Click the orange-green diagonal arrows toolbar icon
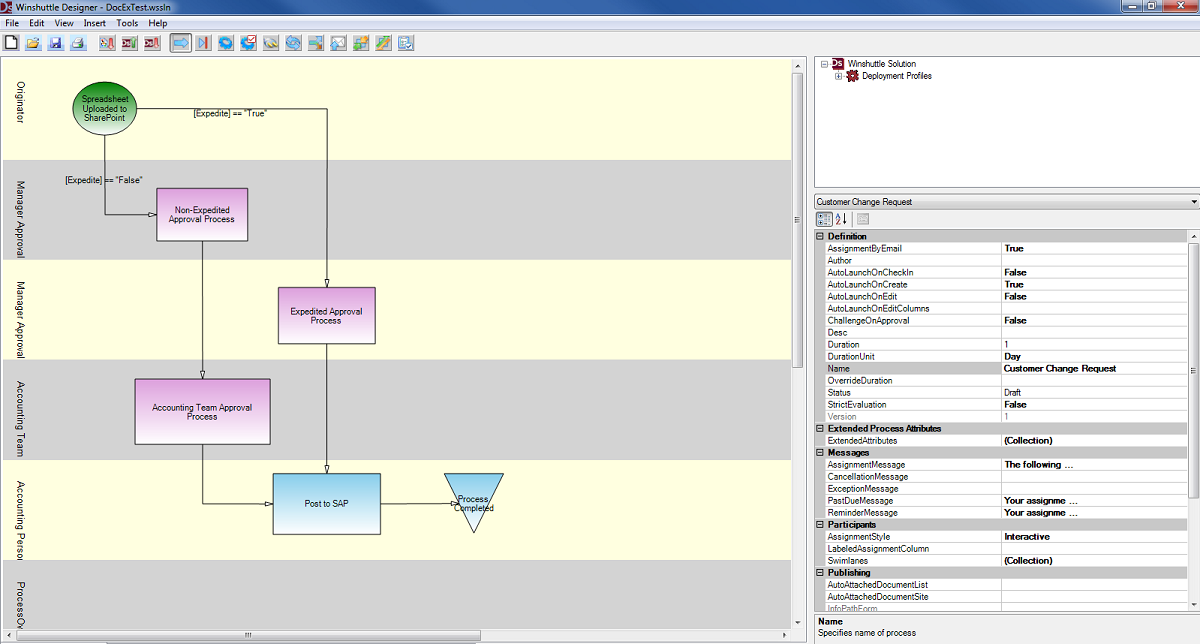Image resolution: width=1200 pixels, height=644 pixels. tap(383, 43)
